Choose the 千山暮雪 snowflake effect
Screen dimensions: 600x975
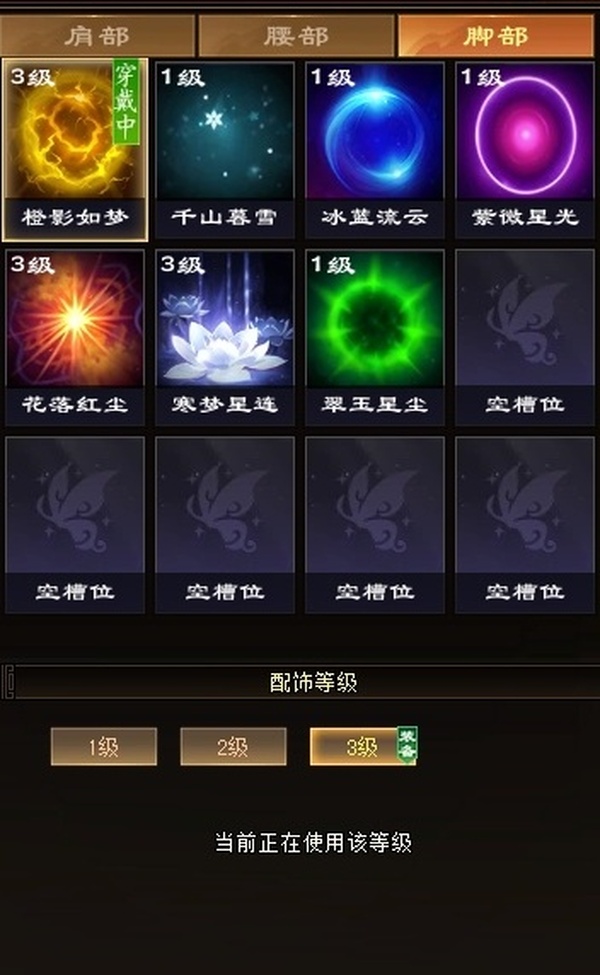pyautogui.click(x=224, y=149)
